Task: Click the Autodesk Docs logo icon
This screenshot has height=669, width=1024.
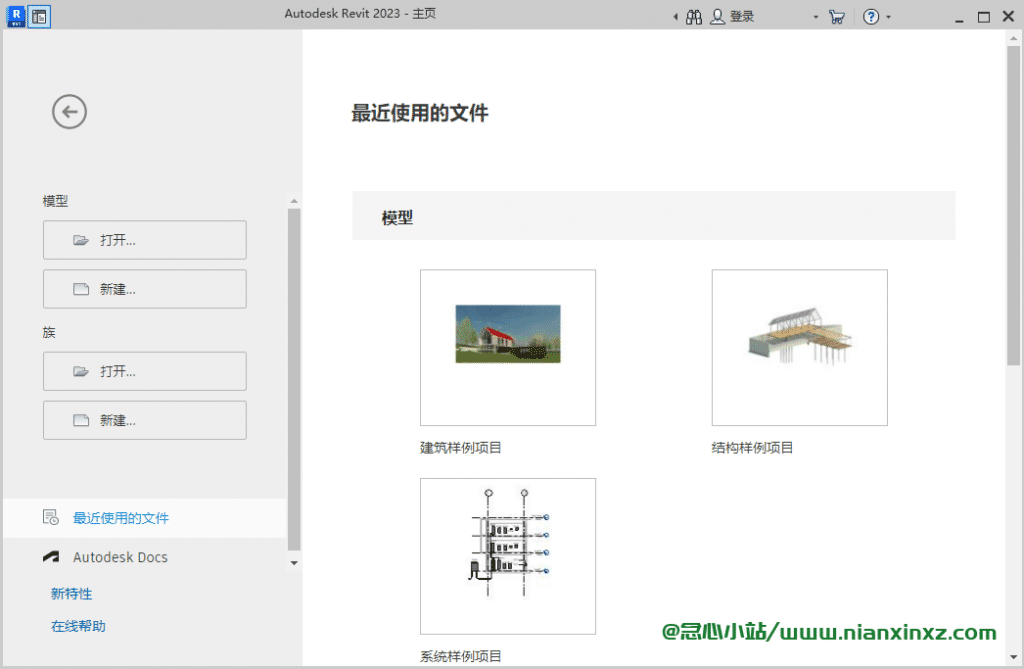Action: 51,557
